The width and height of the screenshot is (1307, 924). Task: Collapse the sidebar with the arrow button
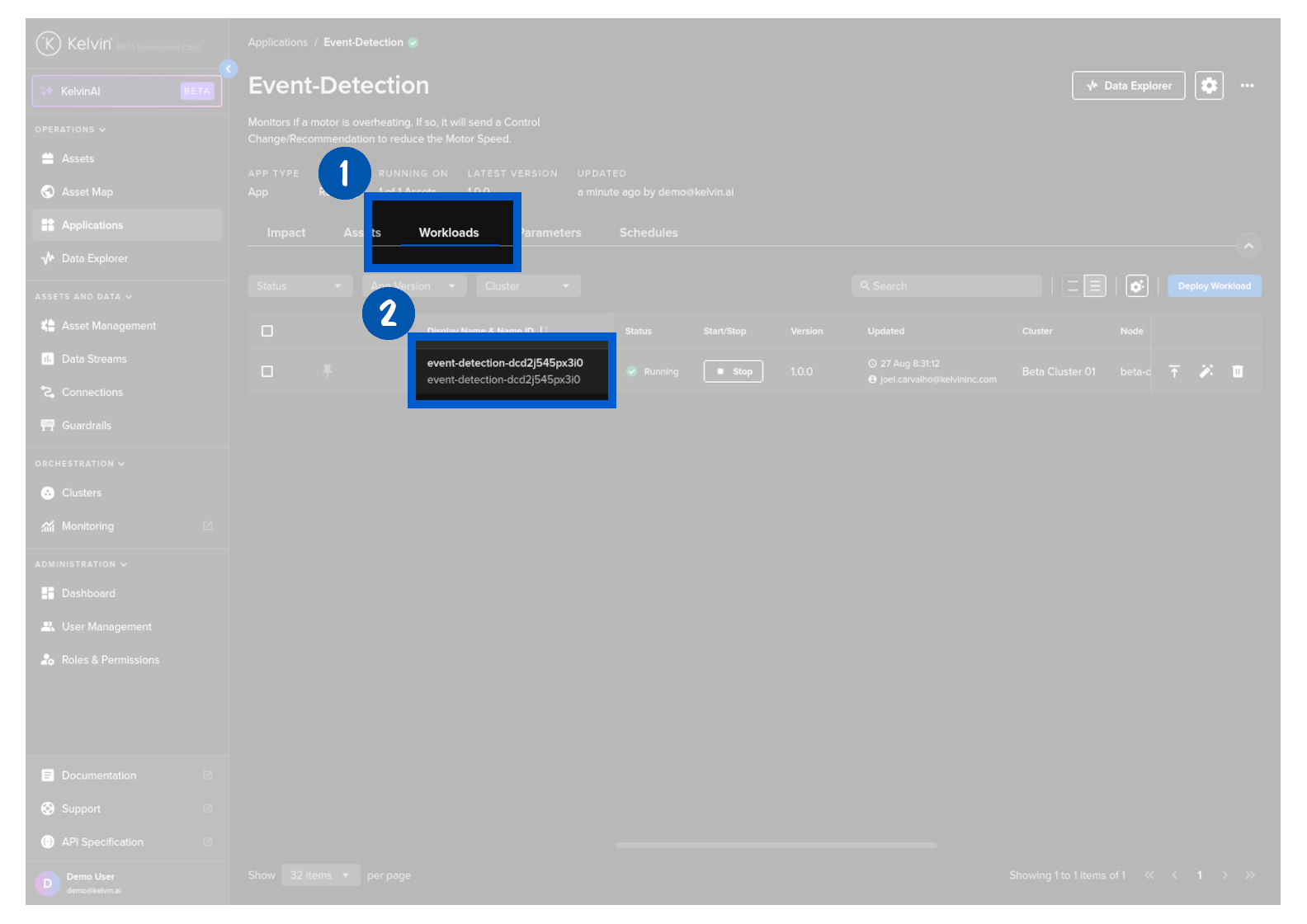pos(229,68)
